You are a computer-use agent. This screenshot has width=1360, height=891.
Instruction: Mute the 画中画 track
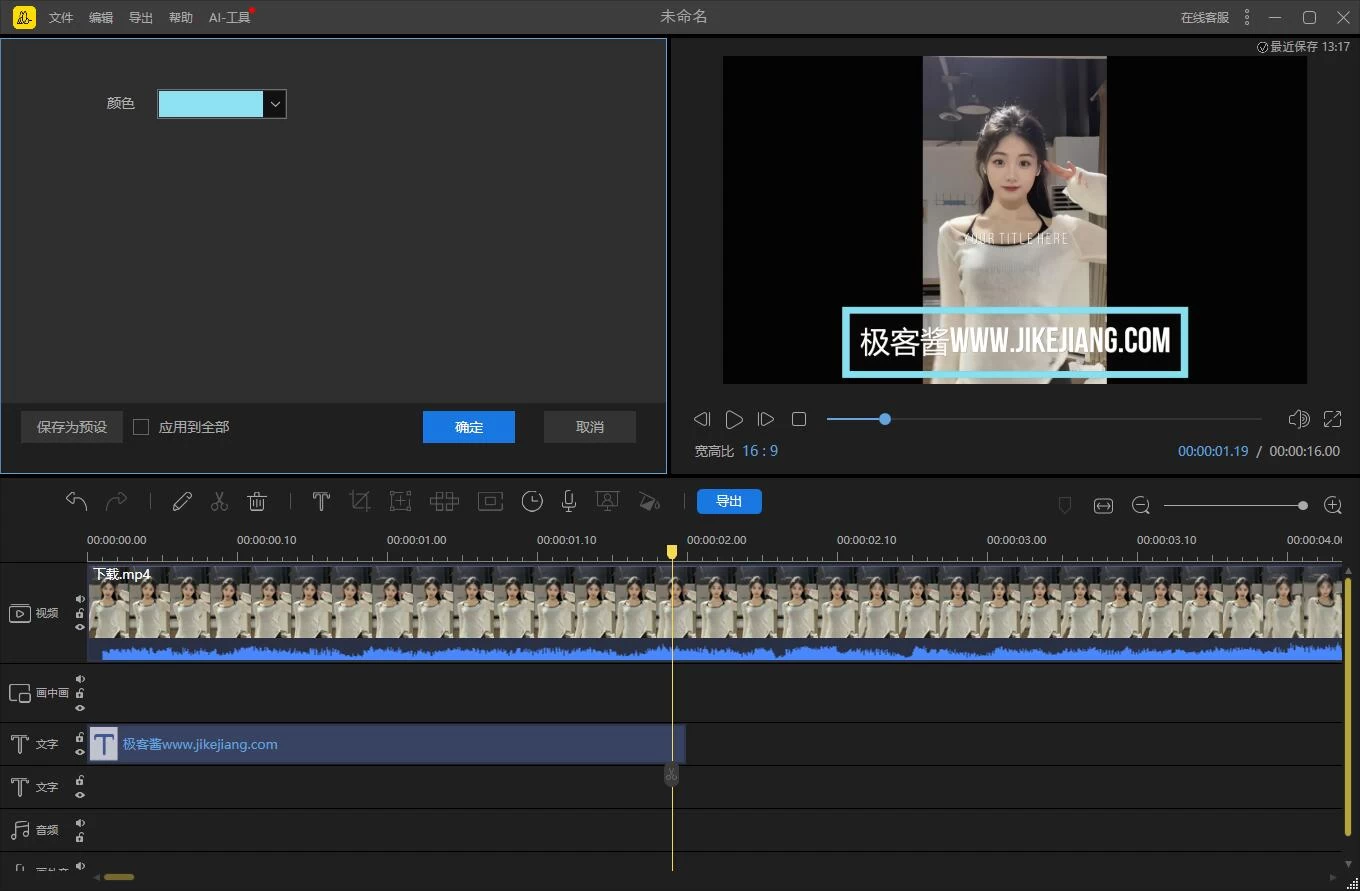[x=80, y=679]
